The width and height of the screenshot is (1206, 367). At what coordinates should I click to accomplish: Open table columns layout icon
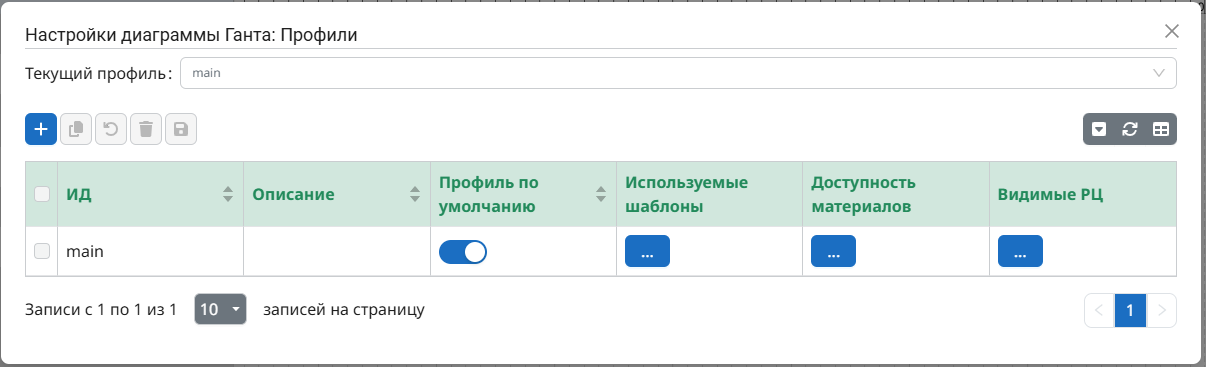[1161, 129]
